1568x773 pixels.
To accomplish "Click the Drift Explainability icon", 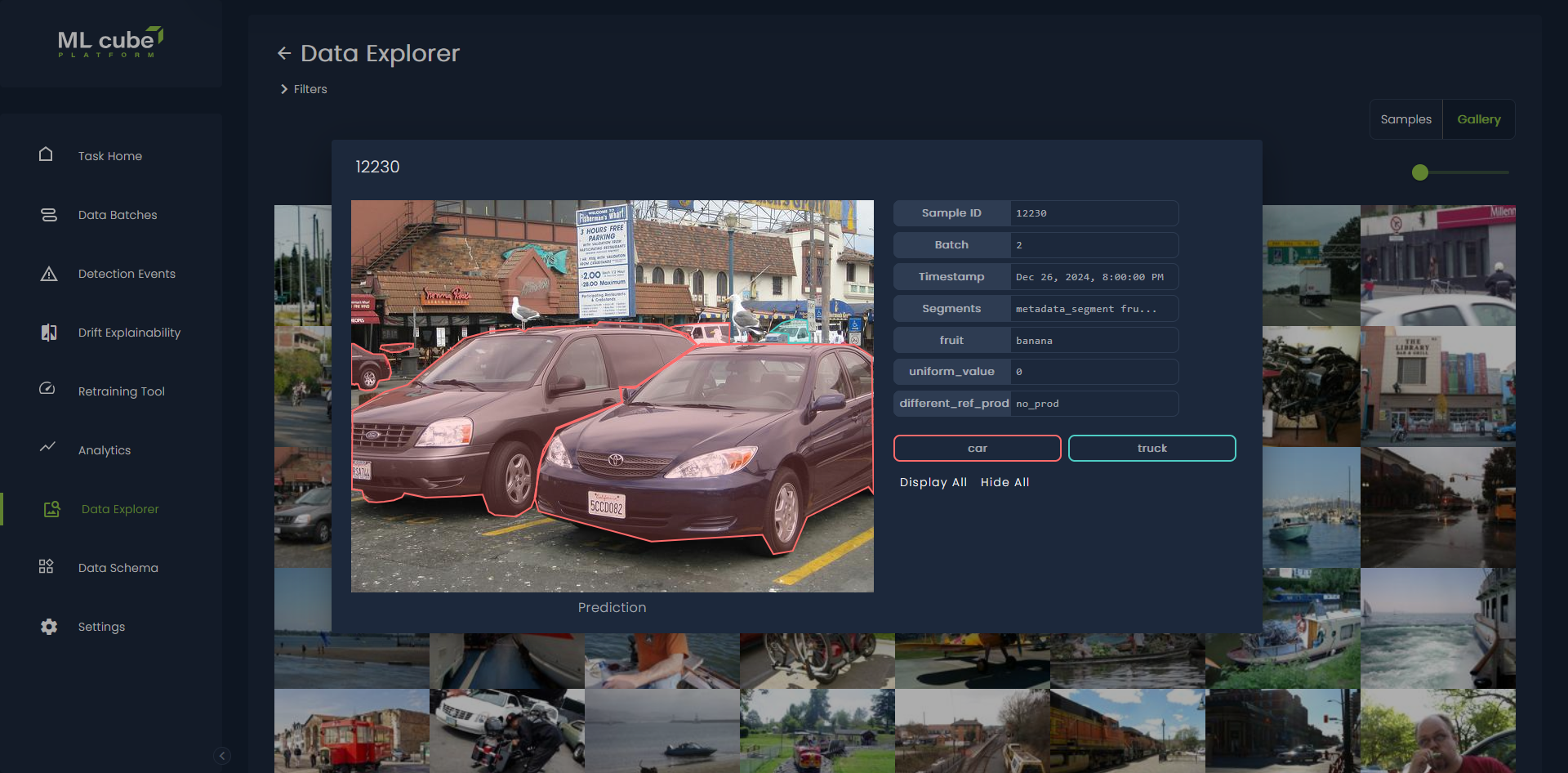I will (x=48, y=333).
